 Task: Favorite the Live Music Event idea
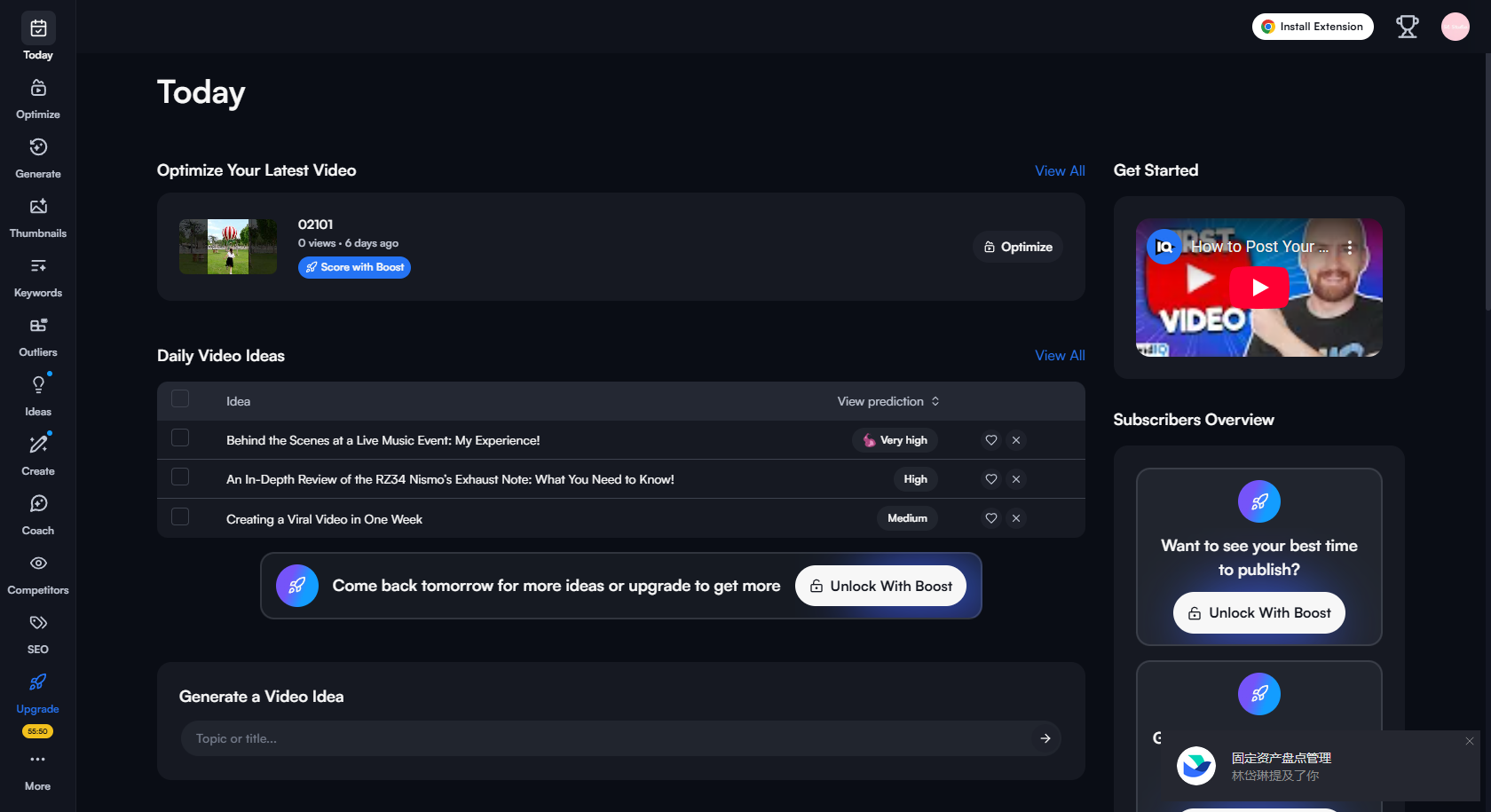[991, 440]
